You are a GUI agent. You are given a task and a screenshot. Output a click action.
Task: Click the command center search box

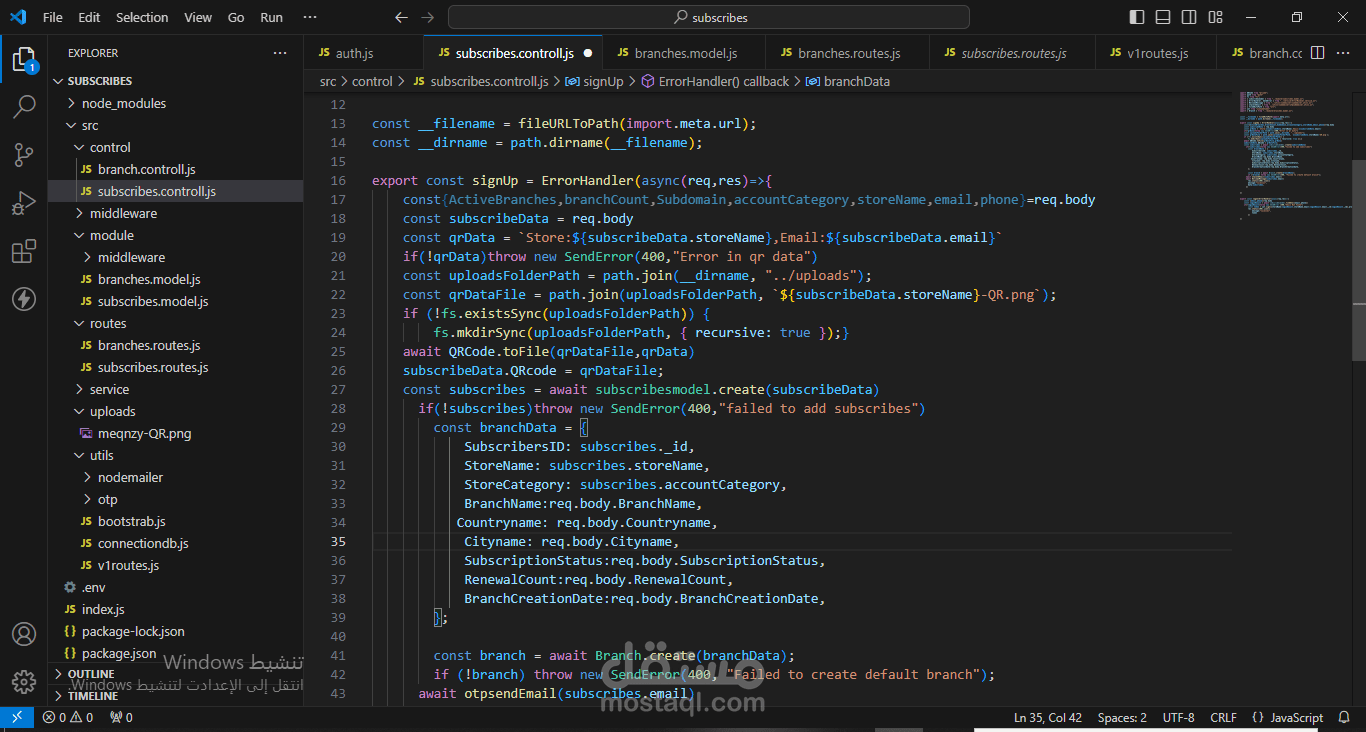[709, 17]
